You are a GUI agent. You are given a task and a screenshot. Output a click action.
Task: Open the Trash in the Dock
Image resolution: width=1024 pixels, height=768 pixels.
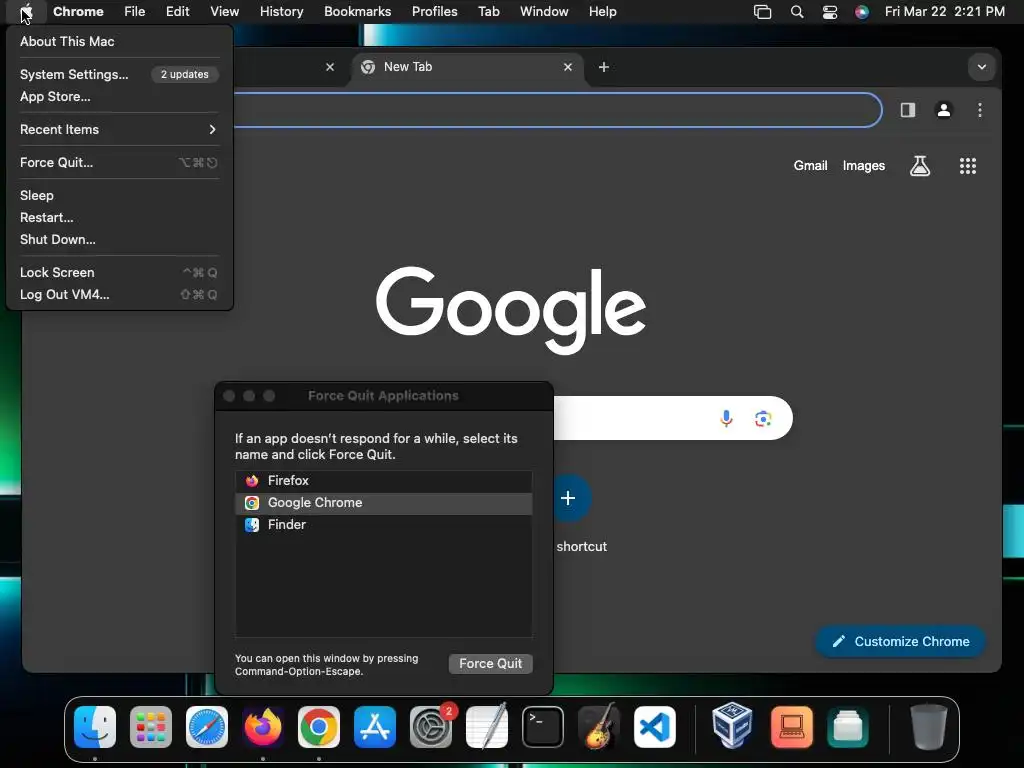click(x=929, y=727)
